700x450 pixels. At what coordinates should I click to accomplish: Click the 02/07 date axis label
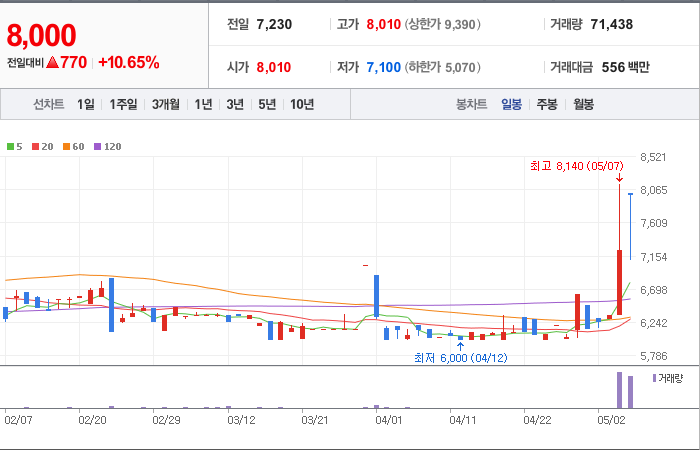click(x=18, y=420)
